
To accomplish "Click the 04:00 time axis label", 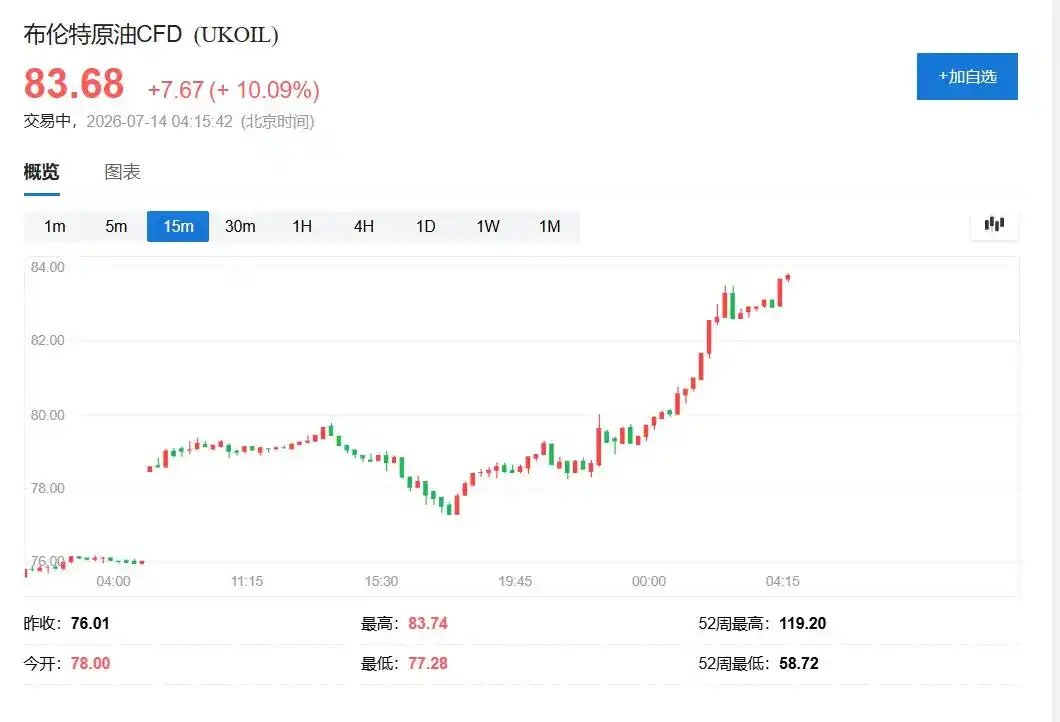I will (x=113, y=581).
